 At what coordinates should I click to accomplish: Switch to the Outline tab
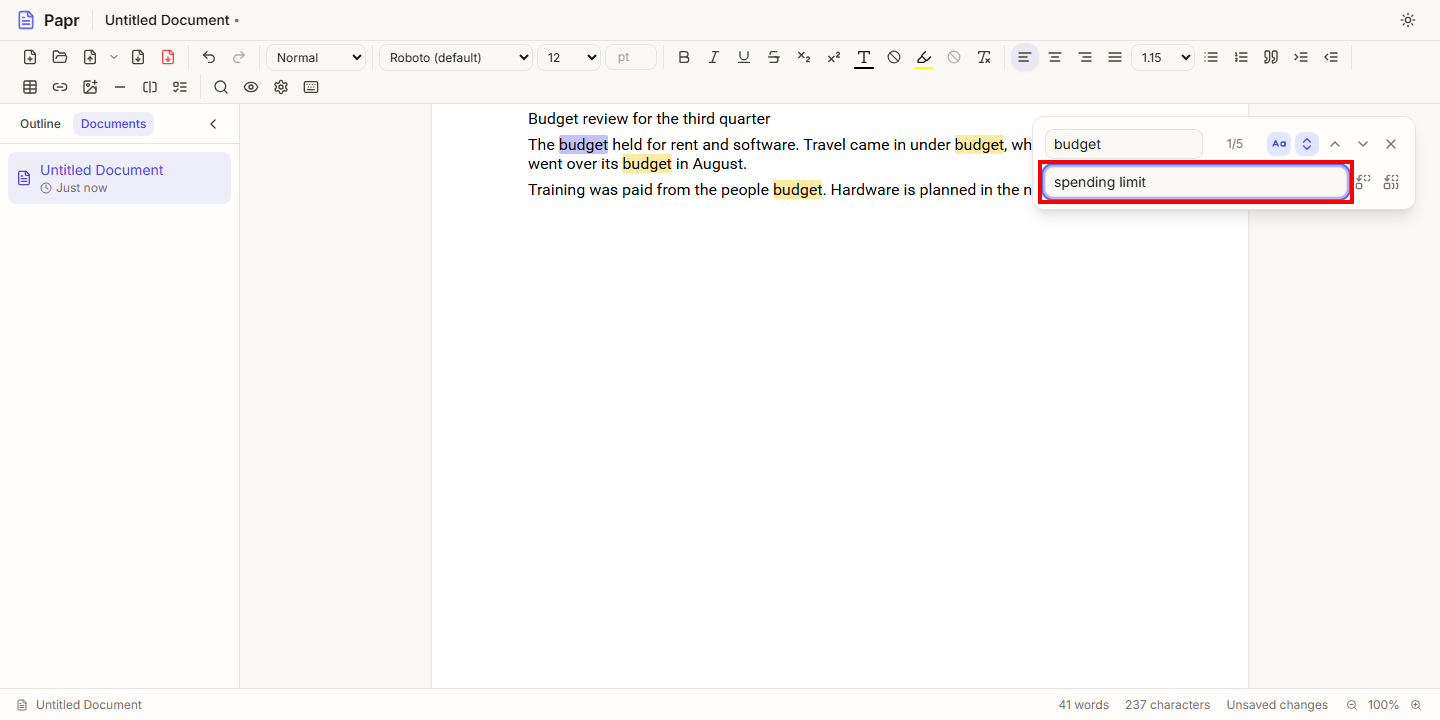pyautogui.click(x=40, y=124)
